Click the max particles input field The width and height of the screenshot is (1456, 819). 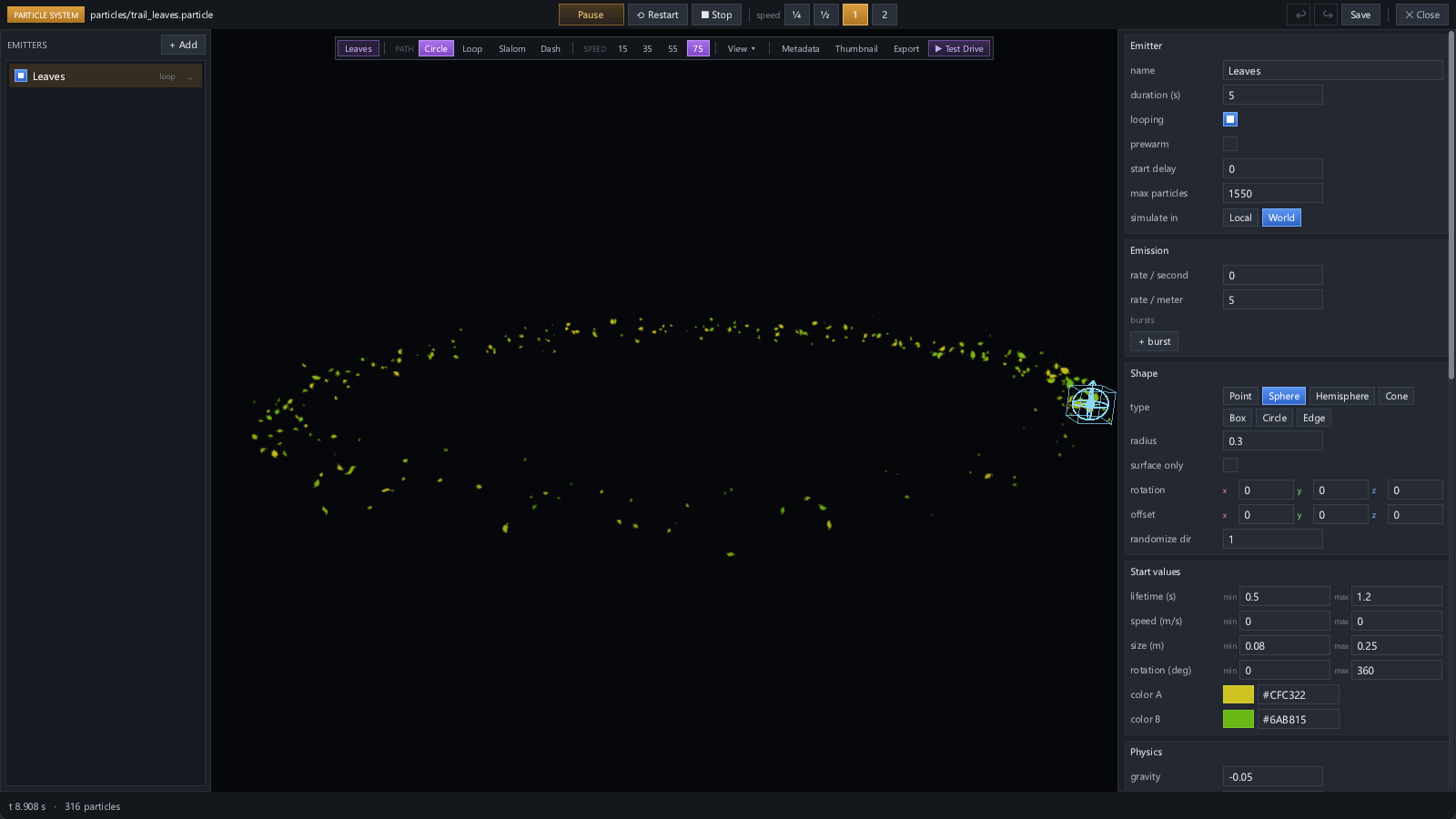tap(1272, 193)
